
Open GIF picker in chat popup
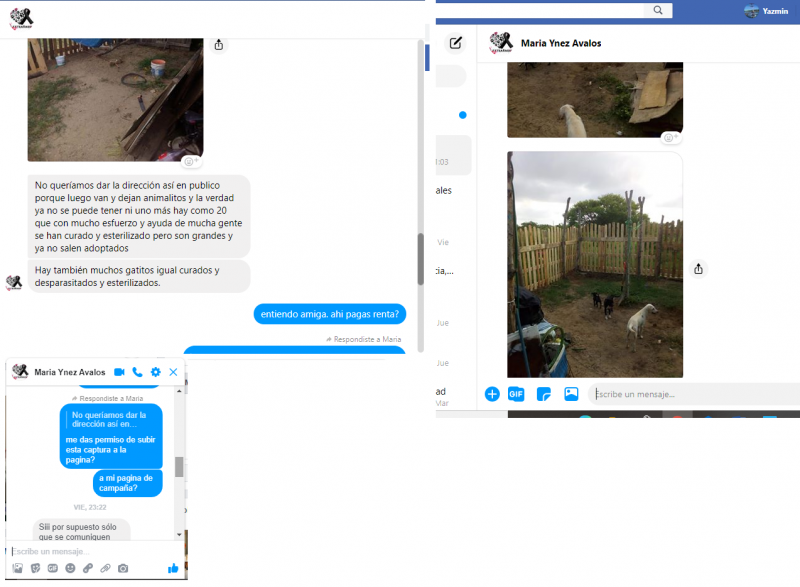pyautogui.click(x=53, y=568)
